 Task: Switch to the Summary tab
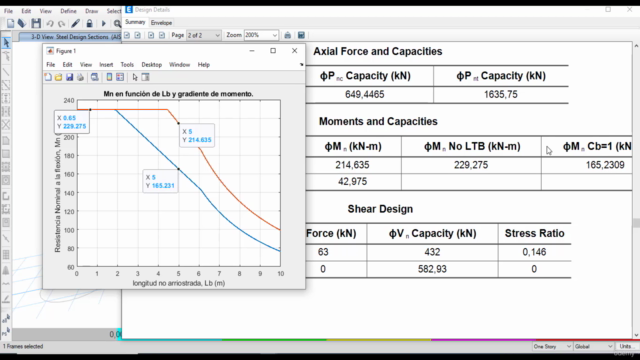point(135,22)
